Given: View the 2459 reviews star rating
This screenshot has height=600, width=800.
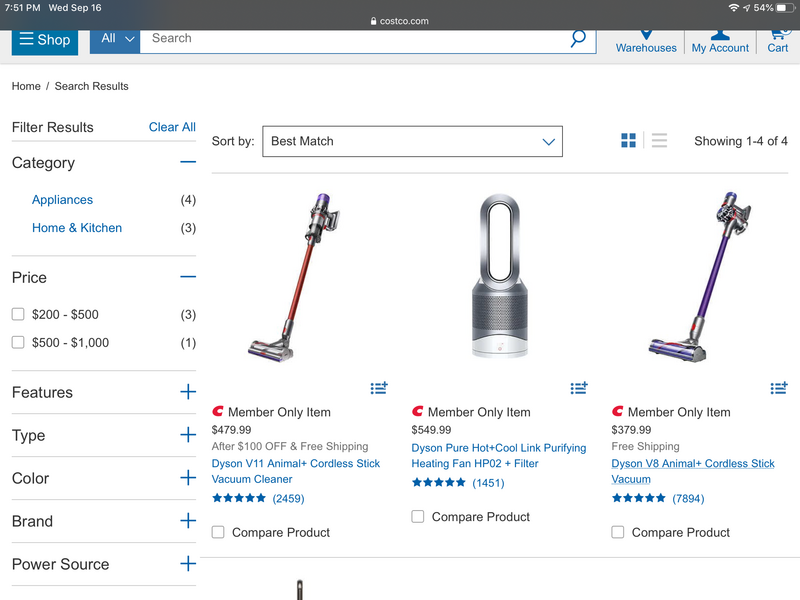Looking at the screenshot, I should tap(258, 498).
